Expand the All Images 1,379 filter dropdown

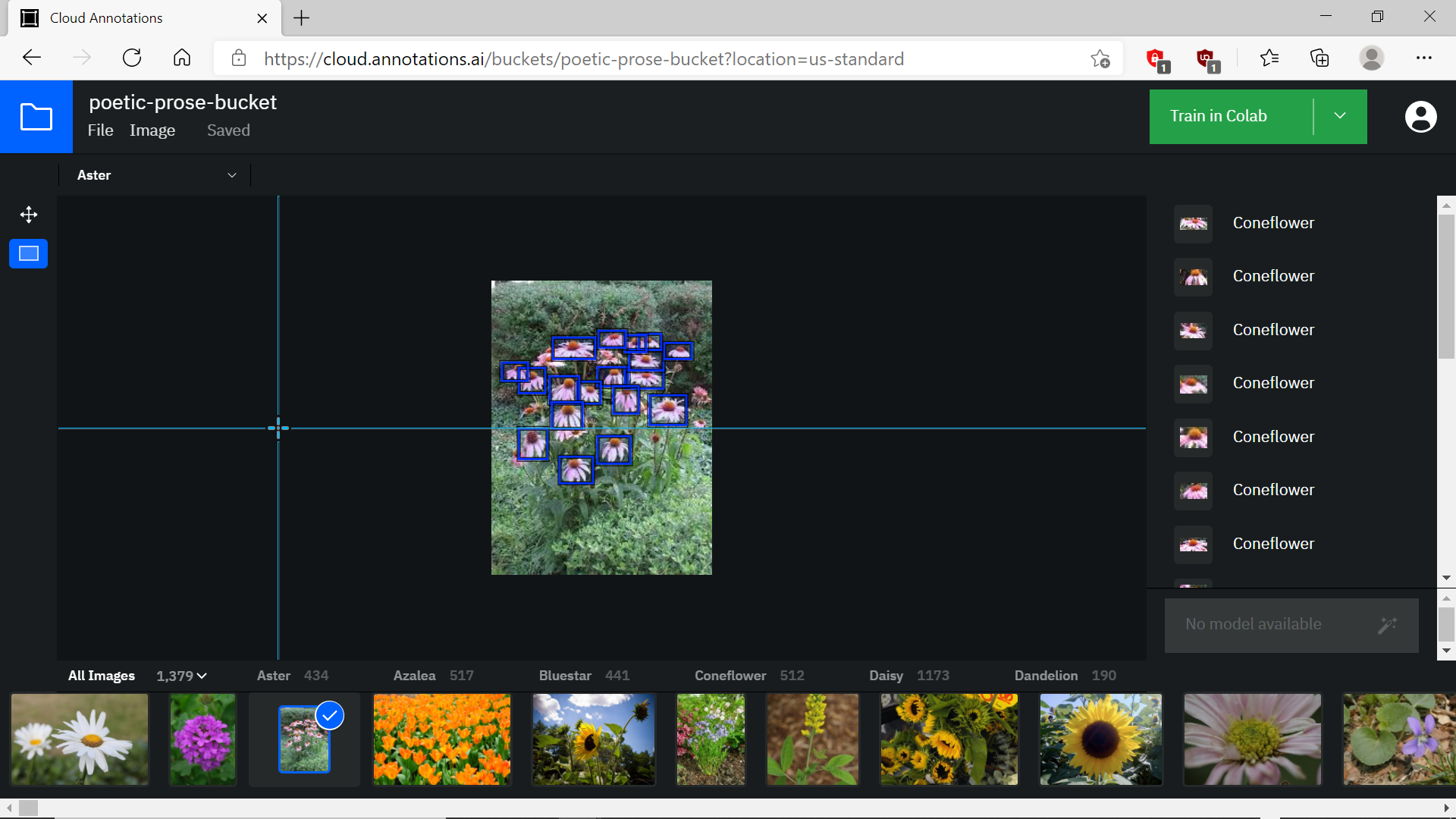click(x=182, y=676)
